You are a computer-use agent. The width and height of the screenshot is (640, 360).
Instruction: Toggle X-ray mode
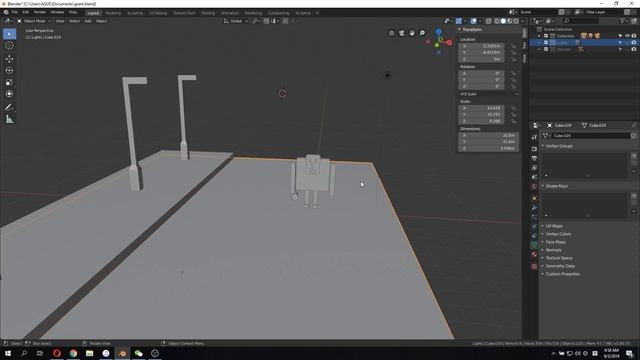click(x=489, y=21)
